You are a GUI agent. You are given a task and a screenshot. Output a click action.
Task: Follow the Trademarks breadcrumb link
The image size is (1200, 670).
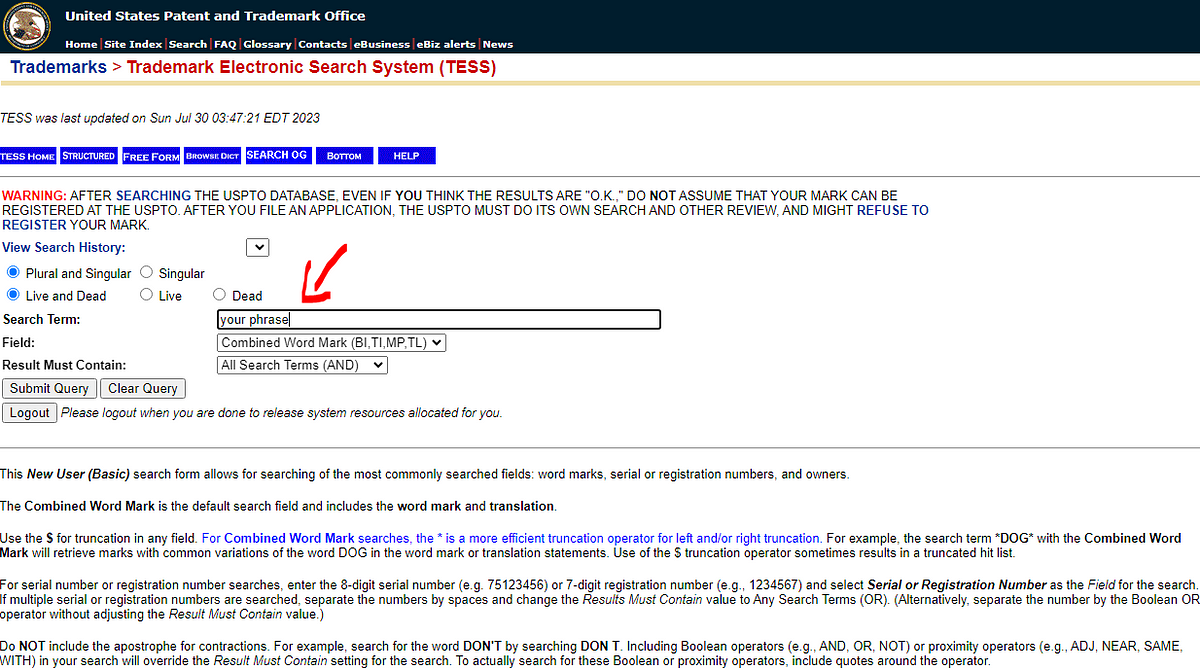58,67
